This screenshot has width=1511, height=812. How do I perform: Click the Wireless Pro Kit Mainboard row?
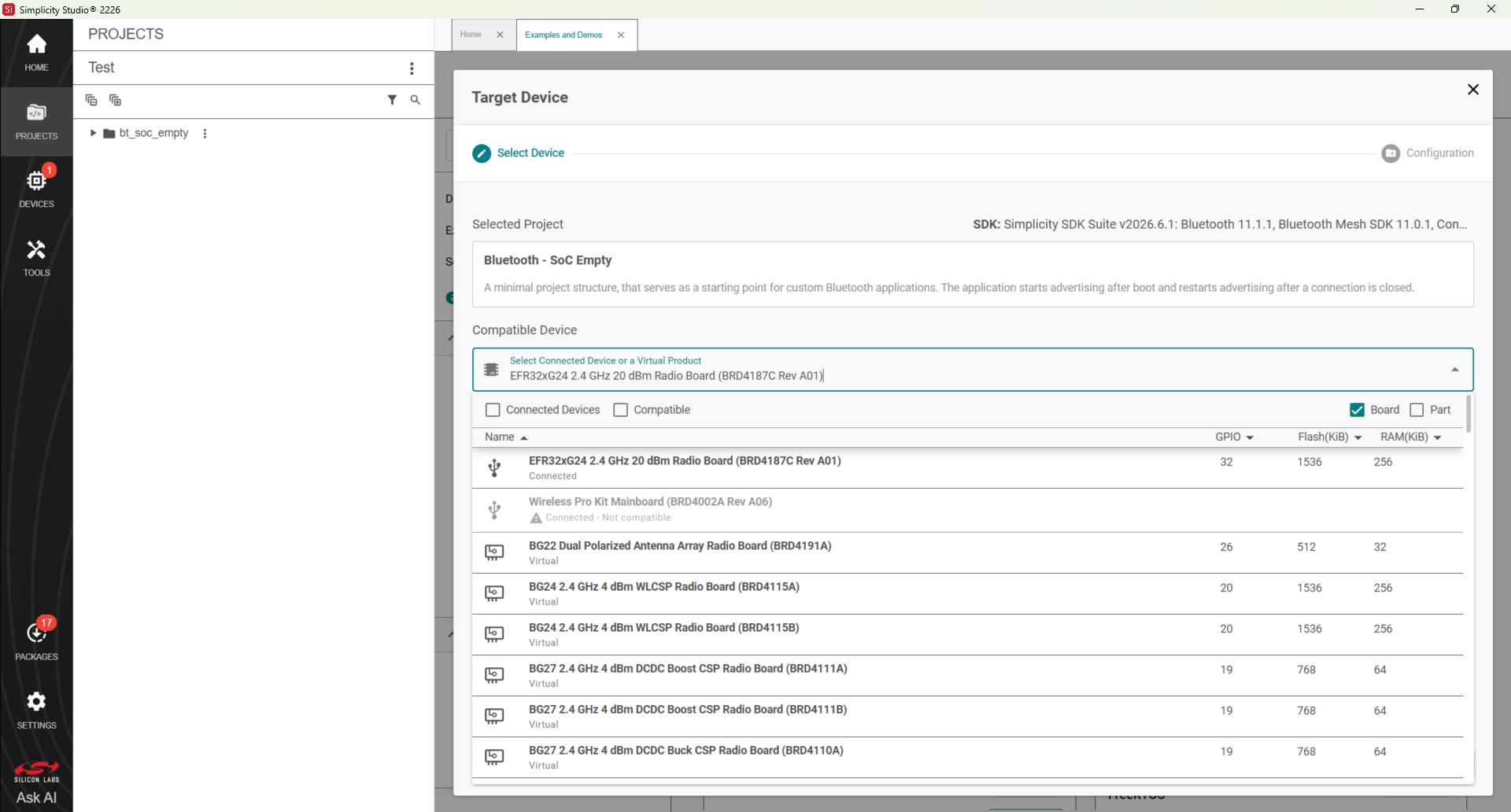tap(967, 510)
